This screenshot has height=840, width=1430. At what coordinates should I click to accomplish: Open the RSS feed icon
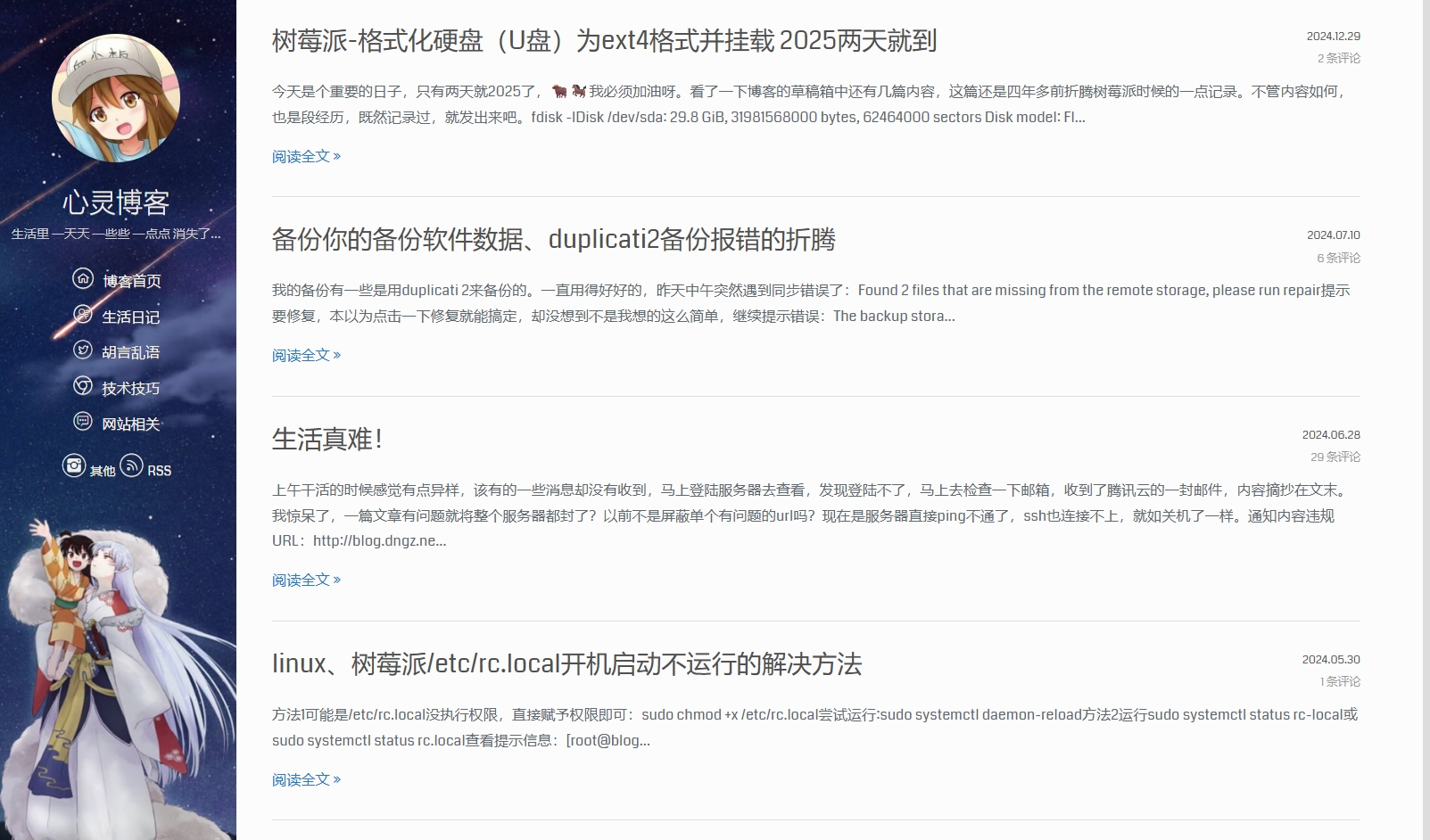[x=132, y=465]
